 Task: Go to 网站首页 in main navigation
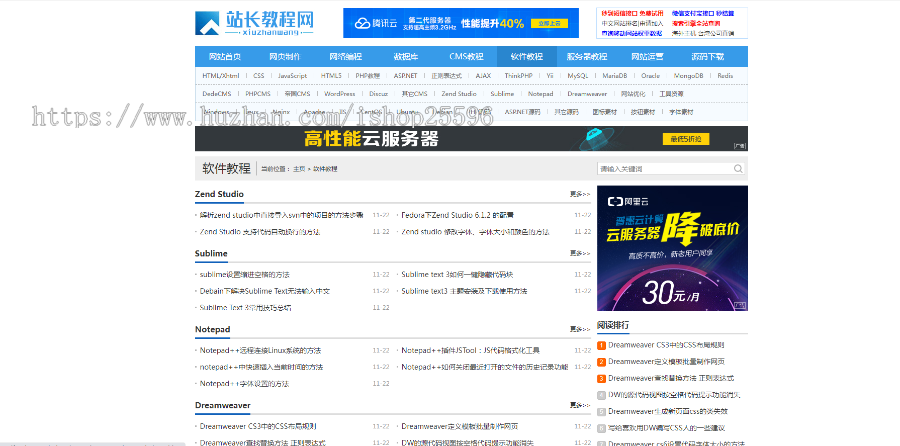[225, 57]
